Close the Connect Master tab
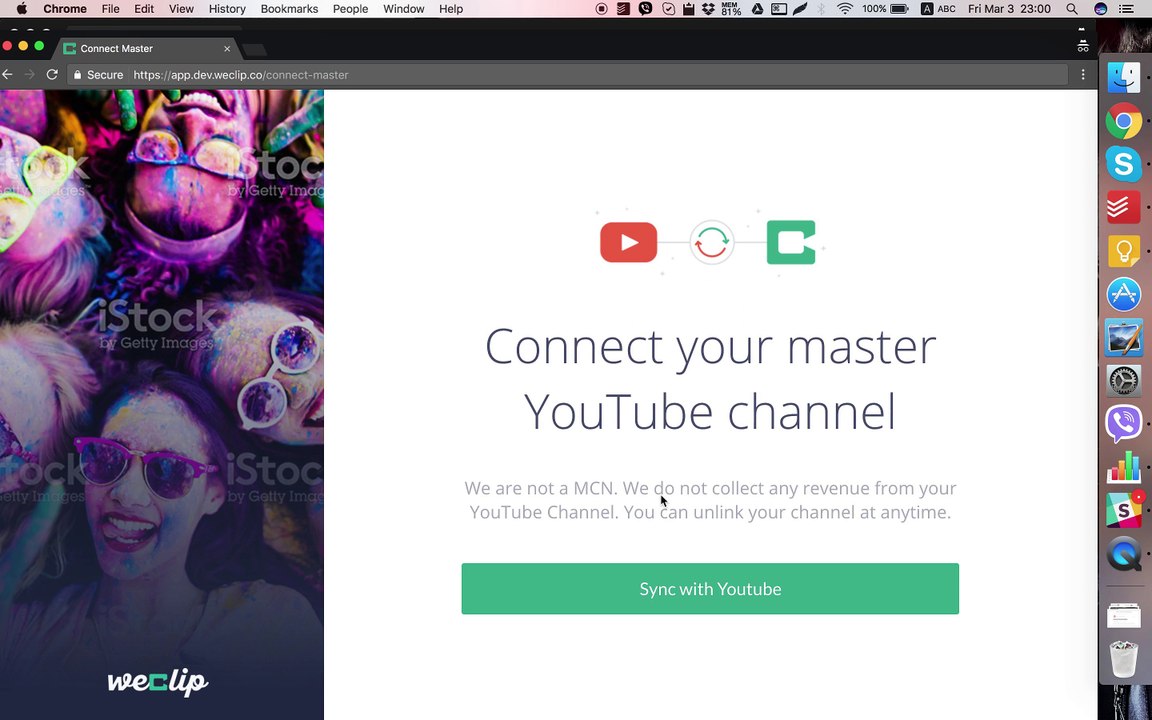 [x=227, y=48]
